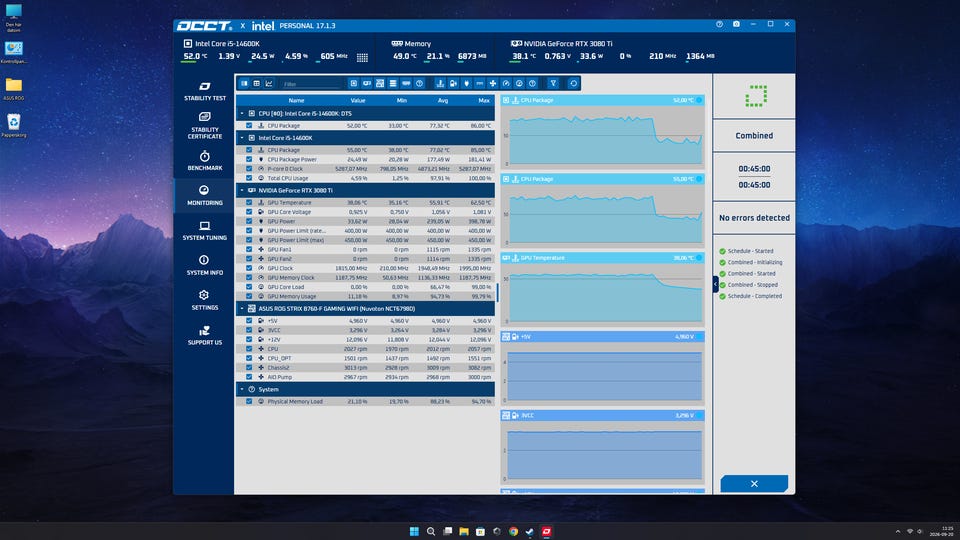Screen dimensions: 960x540
Task: Open the Stability Certificate tab
Action: point(204,126)
